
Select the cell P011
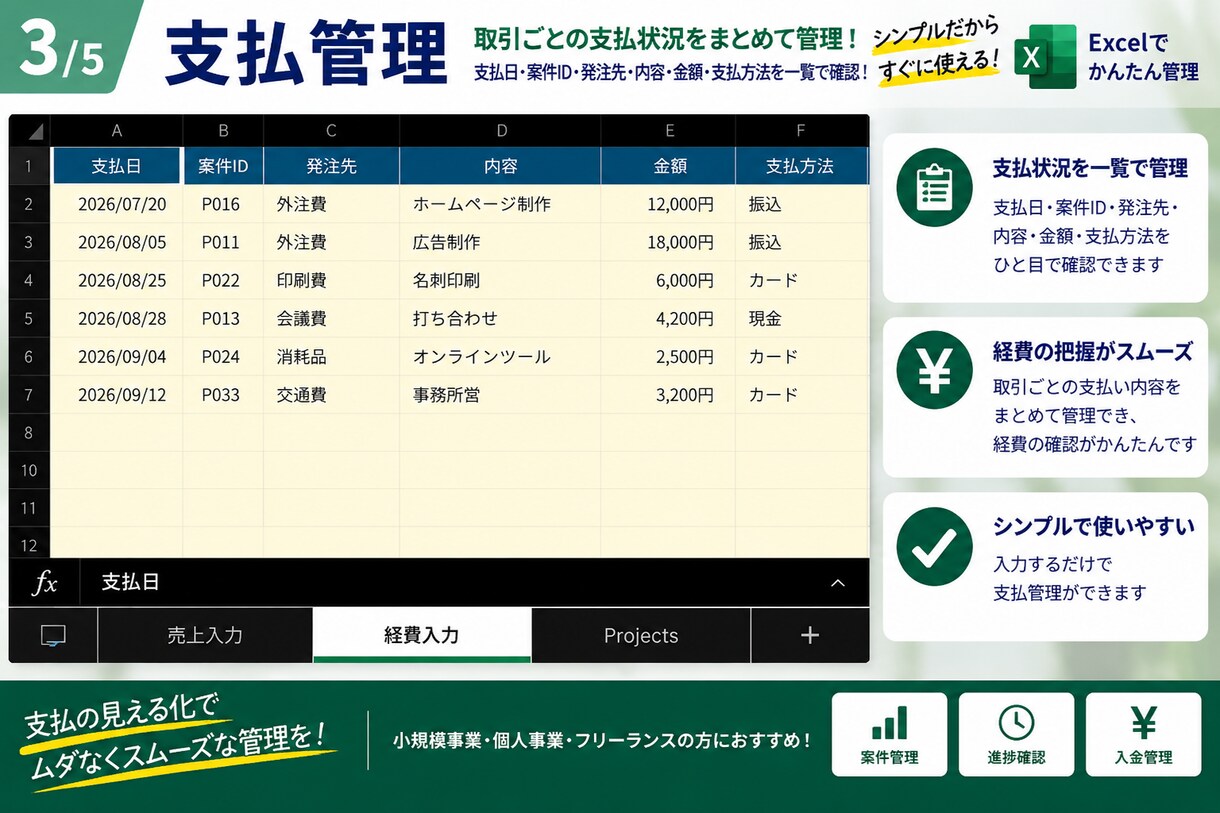(223, 242)
